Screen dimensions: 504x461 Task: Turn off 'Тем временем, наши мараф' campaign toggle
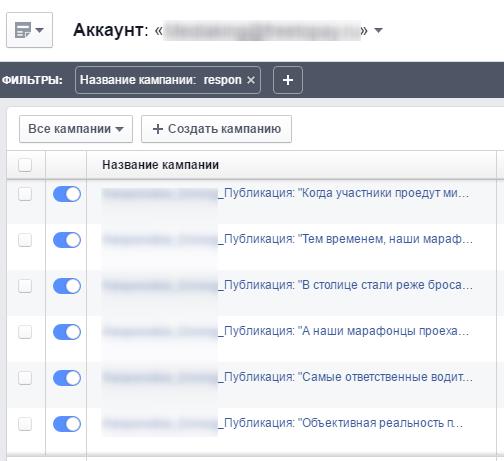[x=67, y=240]
